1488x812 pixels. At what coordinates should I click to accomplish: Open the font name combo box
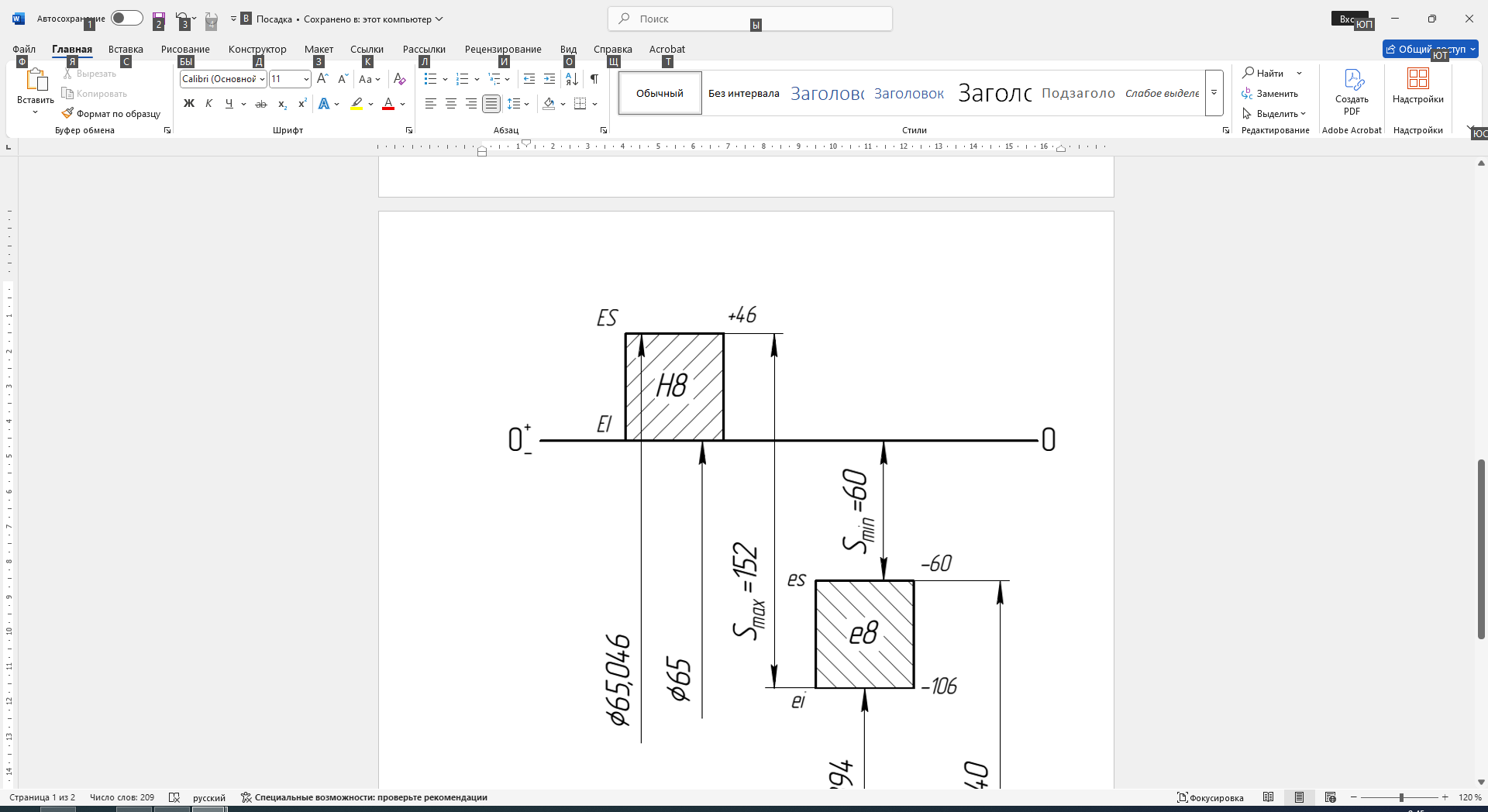click(x=223, y=78)
